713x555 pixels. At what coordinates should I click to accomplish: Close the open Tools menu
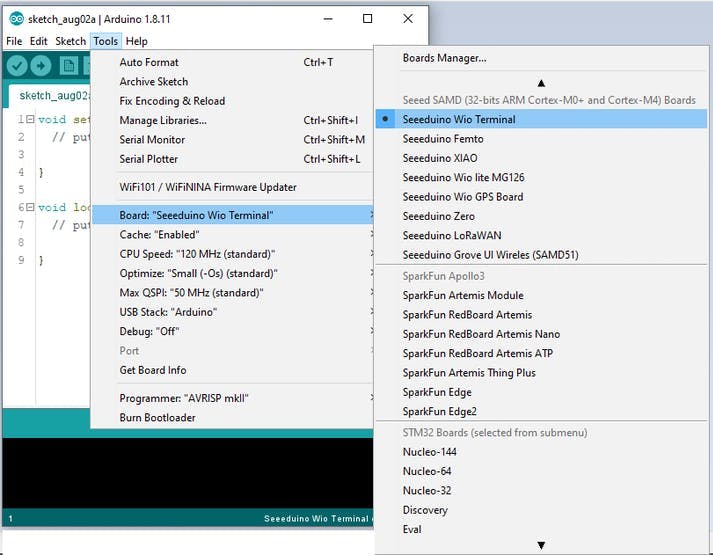(x=105, y=41)
